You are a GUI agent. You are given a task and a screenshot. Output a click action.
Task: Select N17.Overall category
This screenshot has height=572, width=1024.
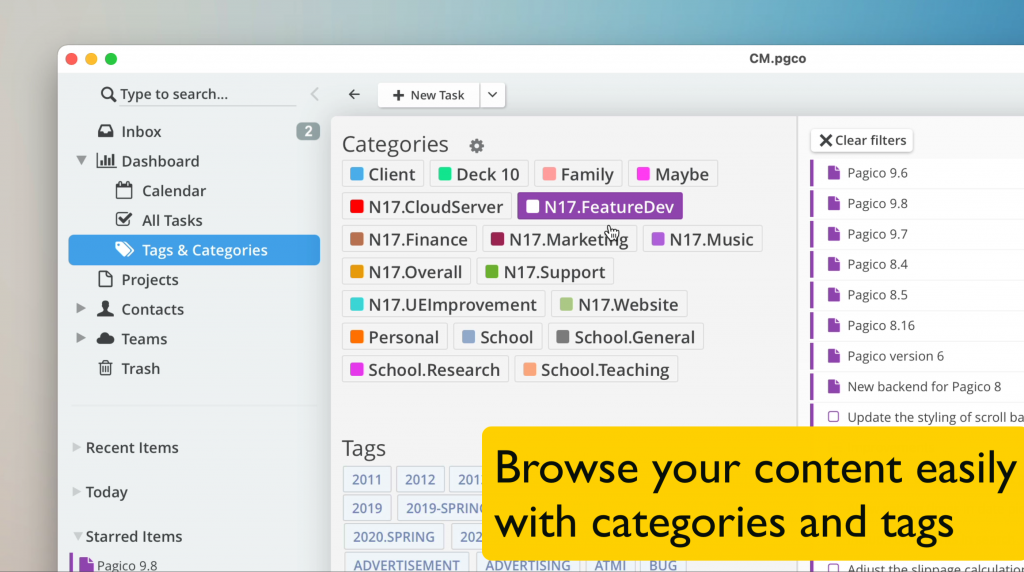point(406,272)
